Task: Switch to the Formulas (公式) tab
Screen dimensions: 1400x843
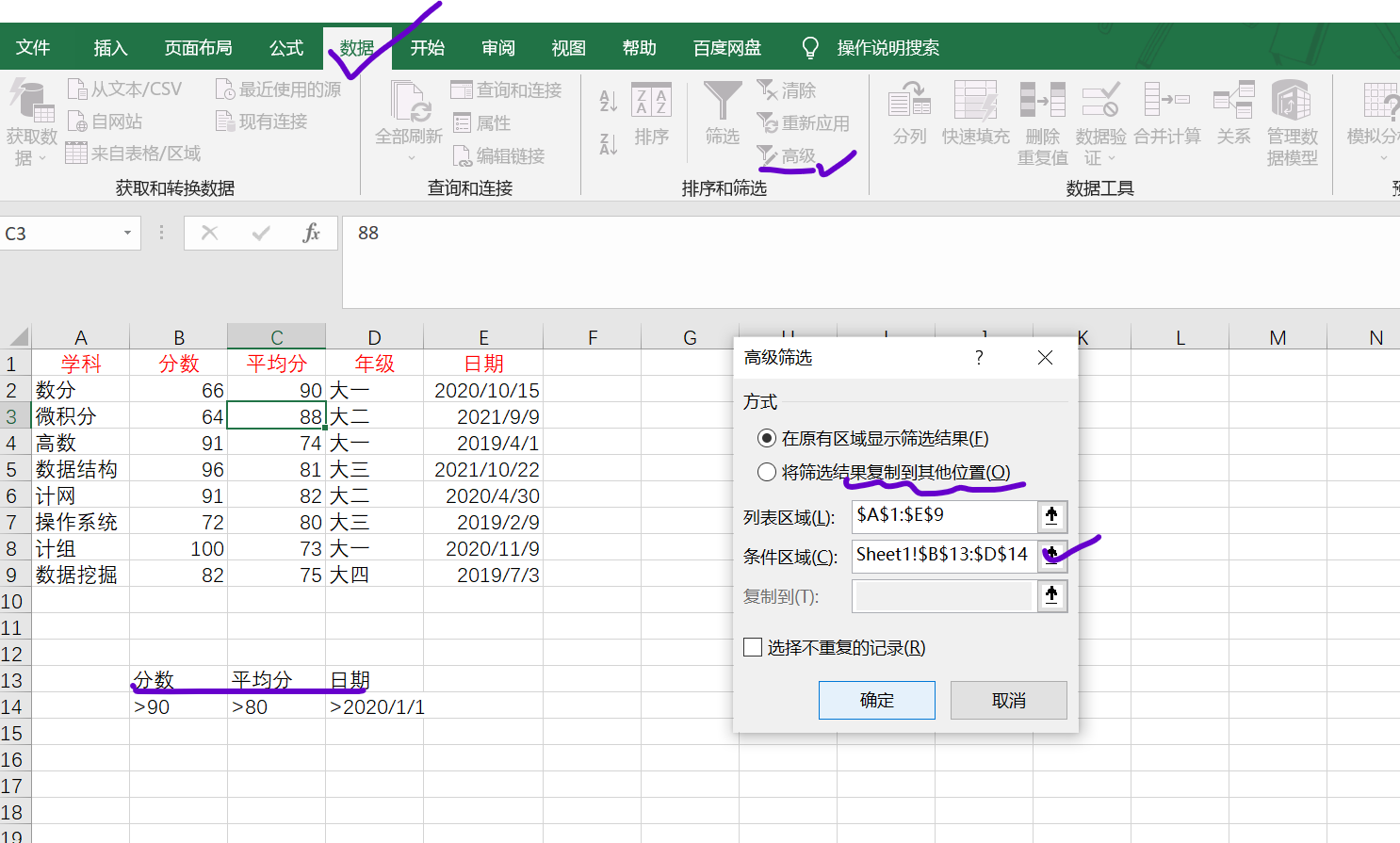Action: (286, 48)
